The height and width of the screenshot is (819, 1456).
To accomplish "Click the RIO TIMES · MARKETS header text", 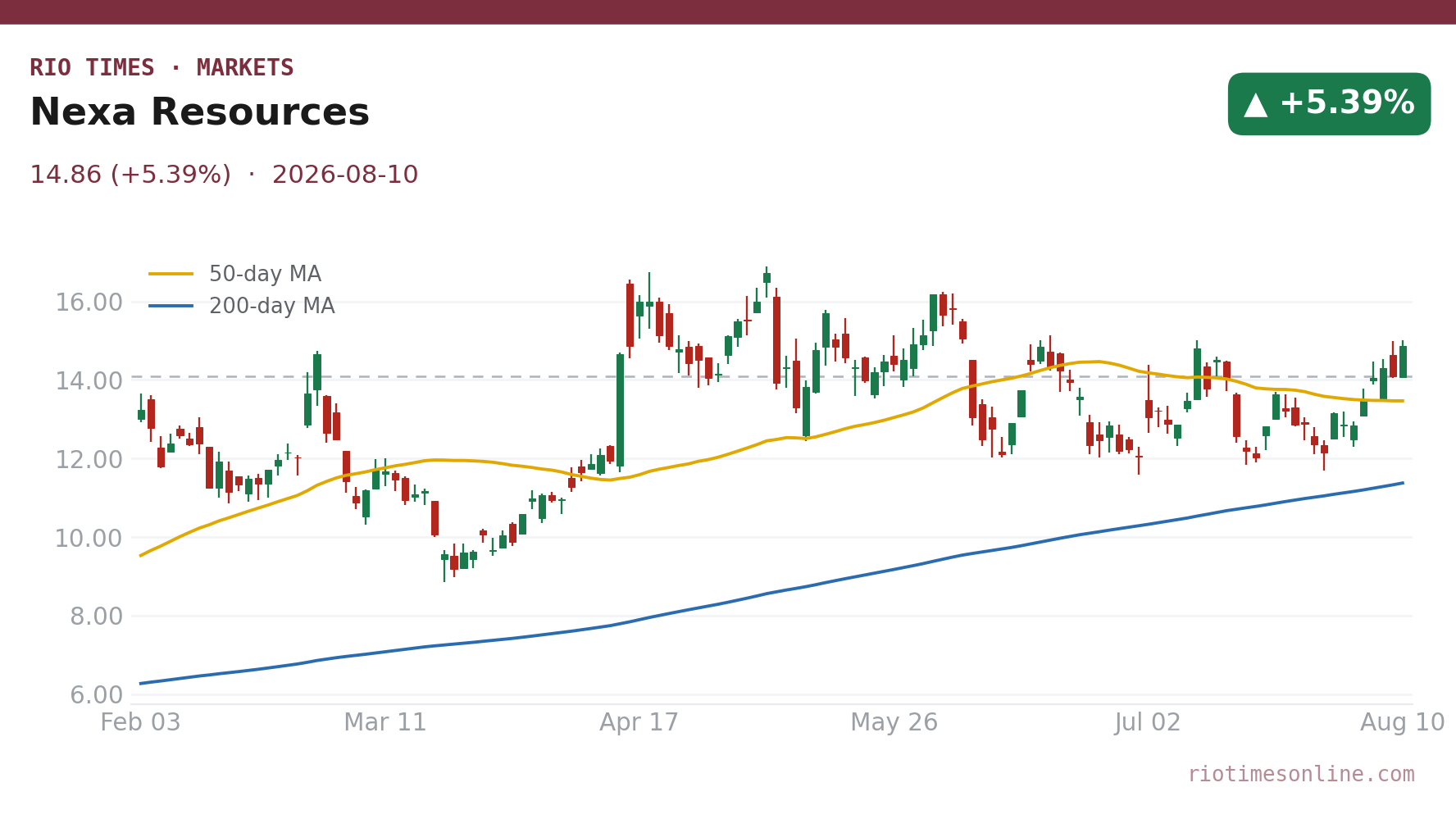I will point(162,68).
